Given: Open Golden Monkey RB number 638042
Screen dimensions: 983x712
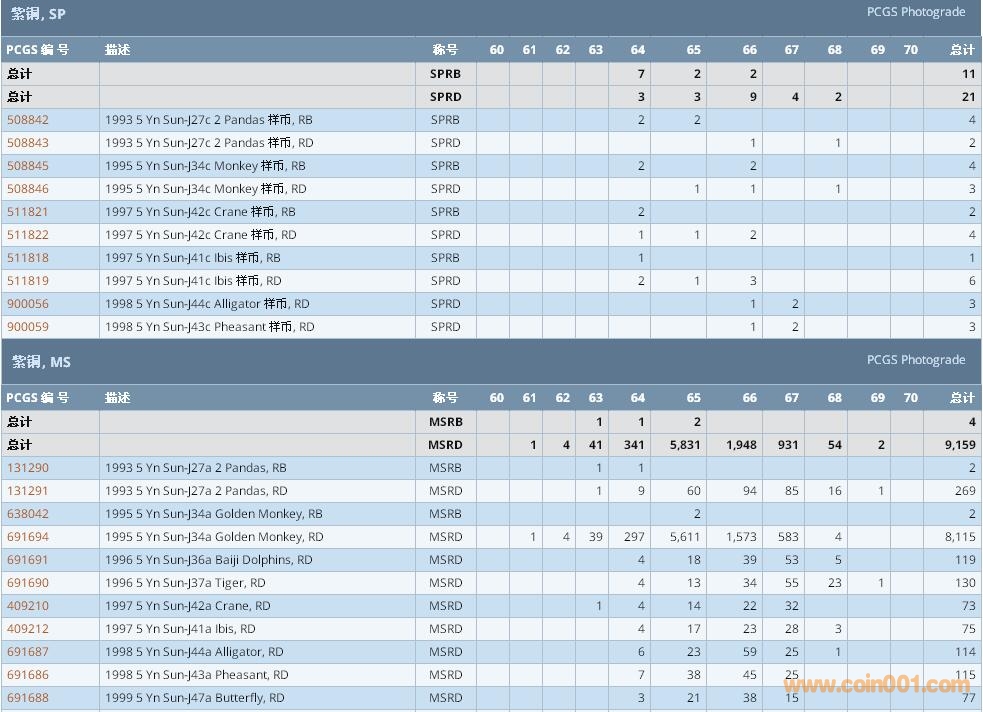Looking at the screenshot, I should (28, 514).
